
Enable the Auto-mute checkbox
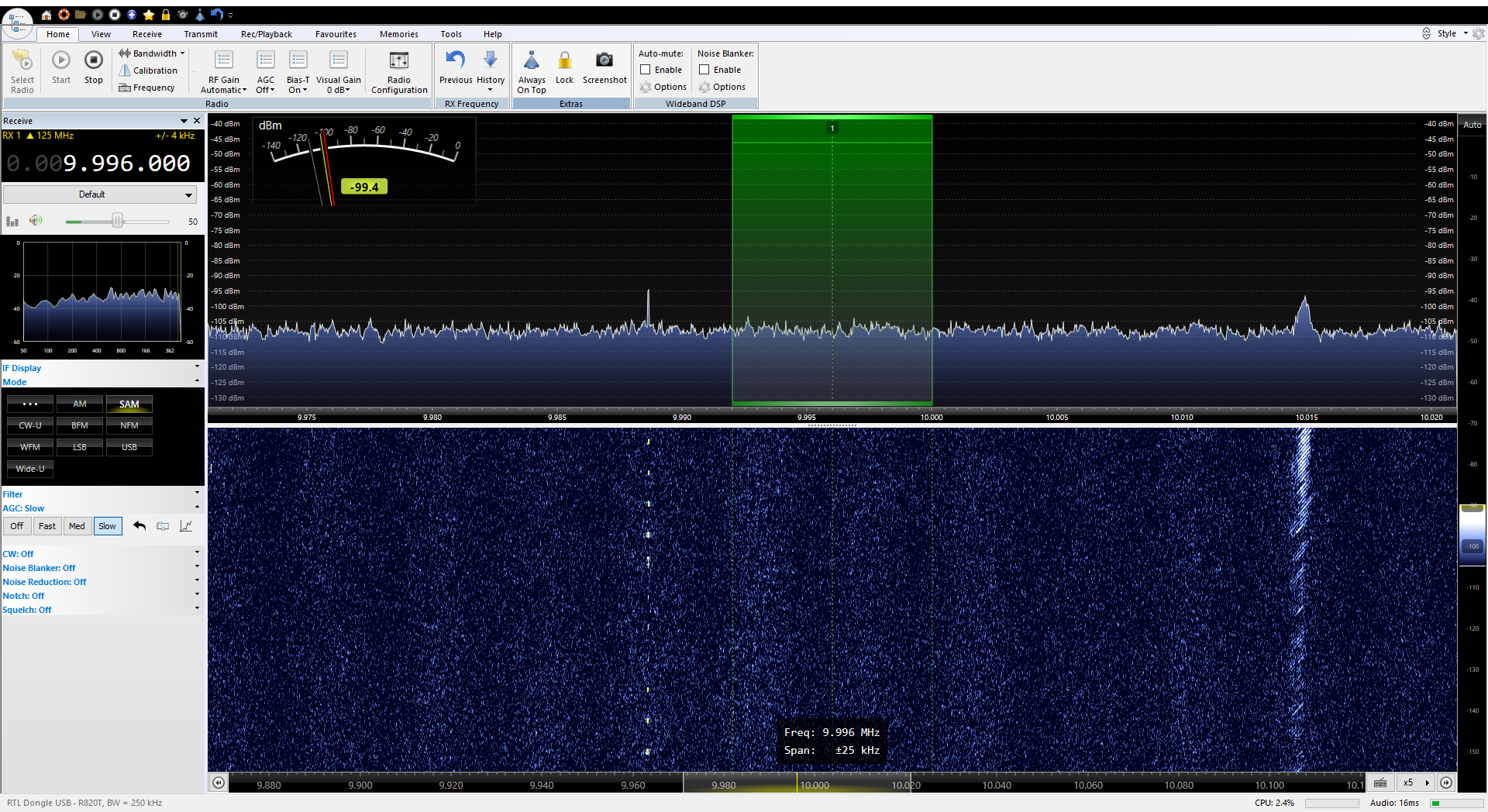point(646,70)
